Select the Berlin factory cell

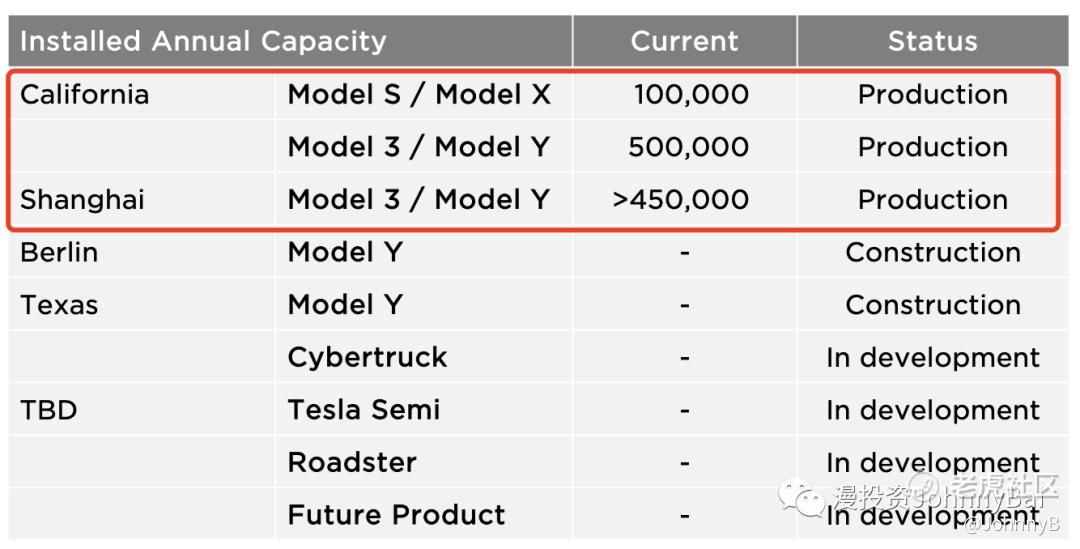point(59,252)
